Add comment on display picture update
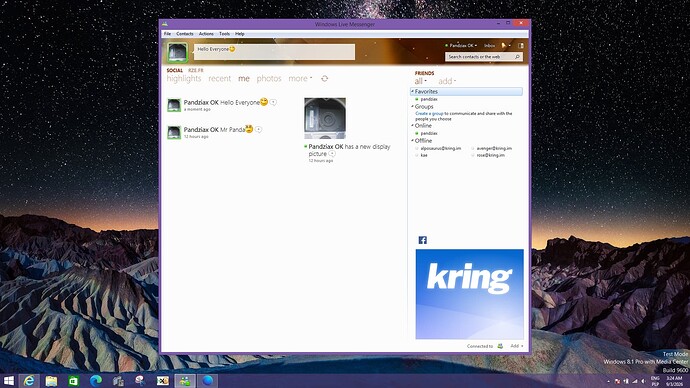 [x=332, y=154]
